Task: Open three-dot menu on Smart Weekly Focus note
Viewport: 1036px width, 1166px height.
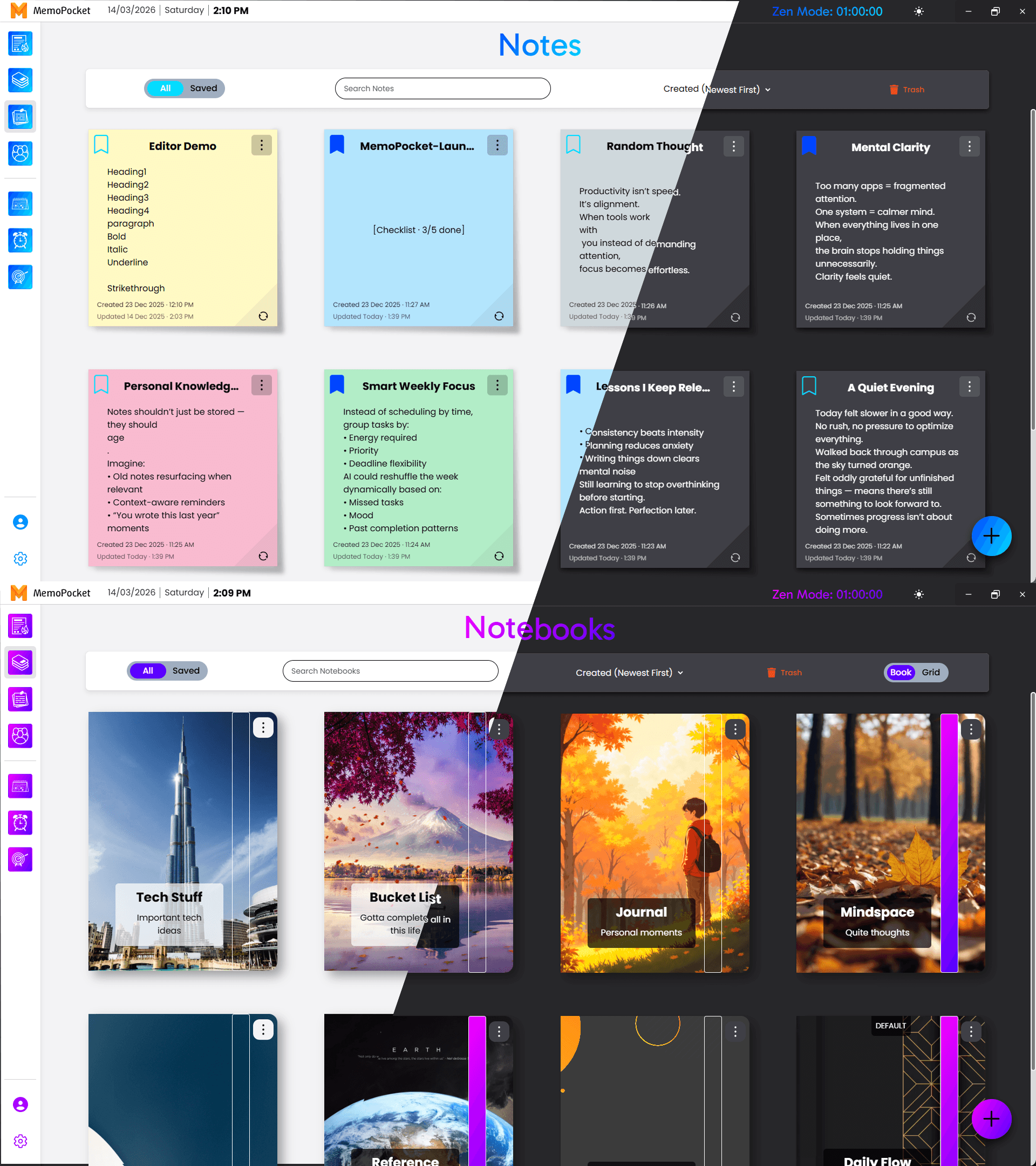Action: click(497, 385)
